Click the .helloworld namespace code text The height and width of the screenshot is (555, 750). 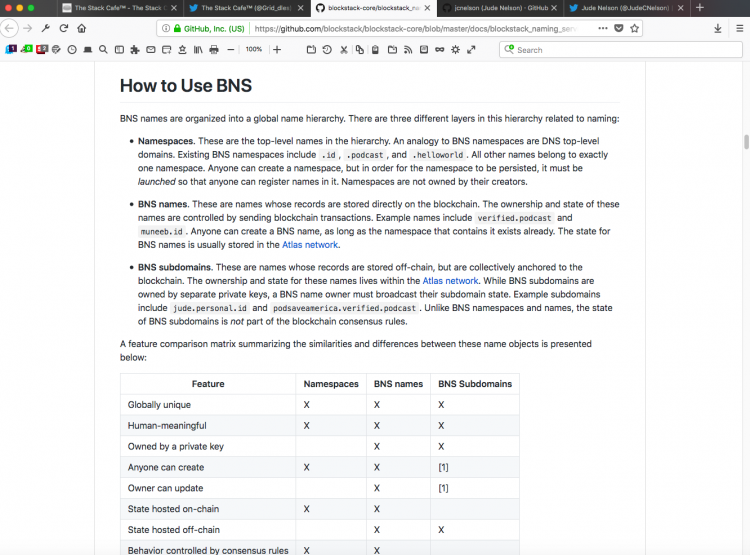point(438,155)
